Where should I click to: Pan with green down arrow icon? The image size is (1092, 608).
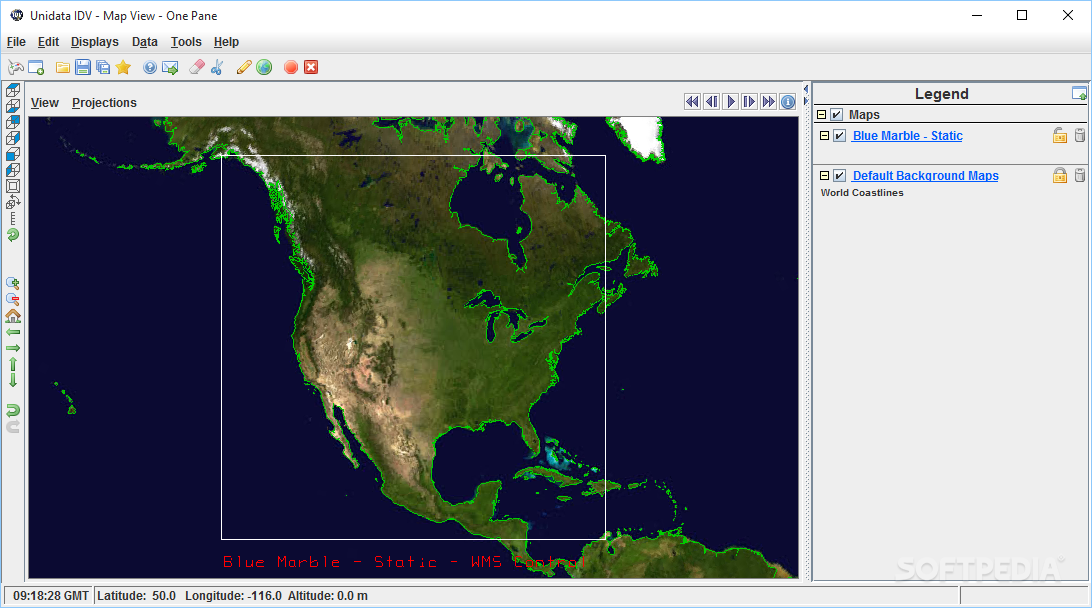click(13, 380)
